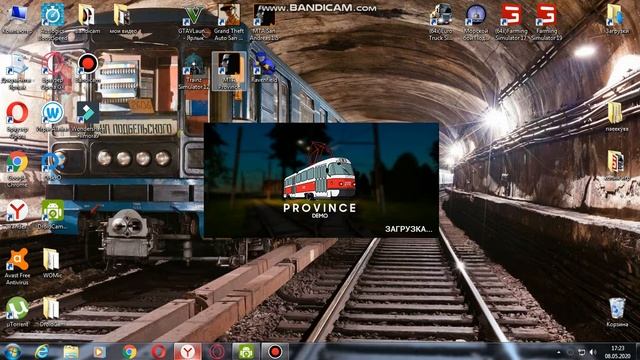Viewport: 640px width, 360px height.
Task: Click the Province Demo tram logo
Action: 320,179
